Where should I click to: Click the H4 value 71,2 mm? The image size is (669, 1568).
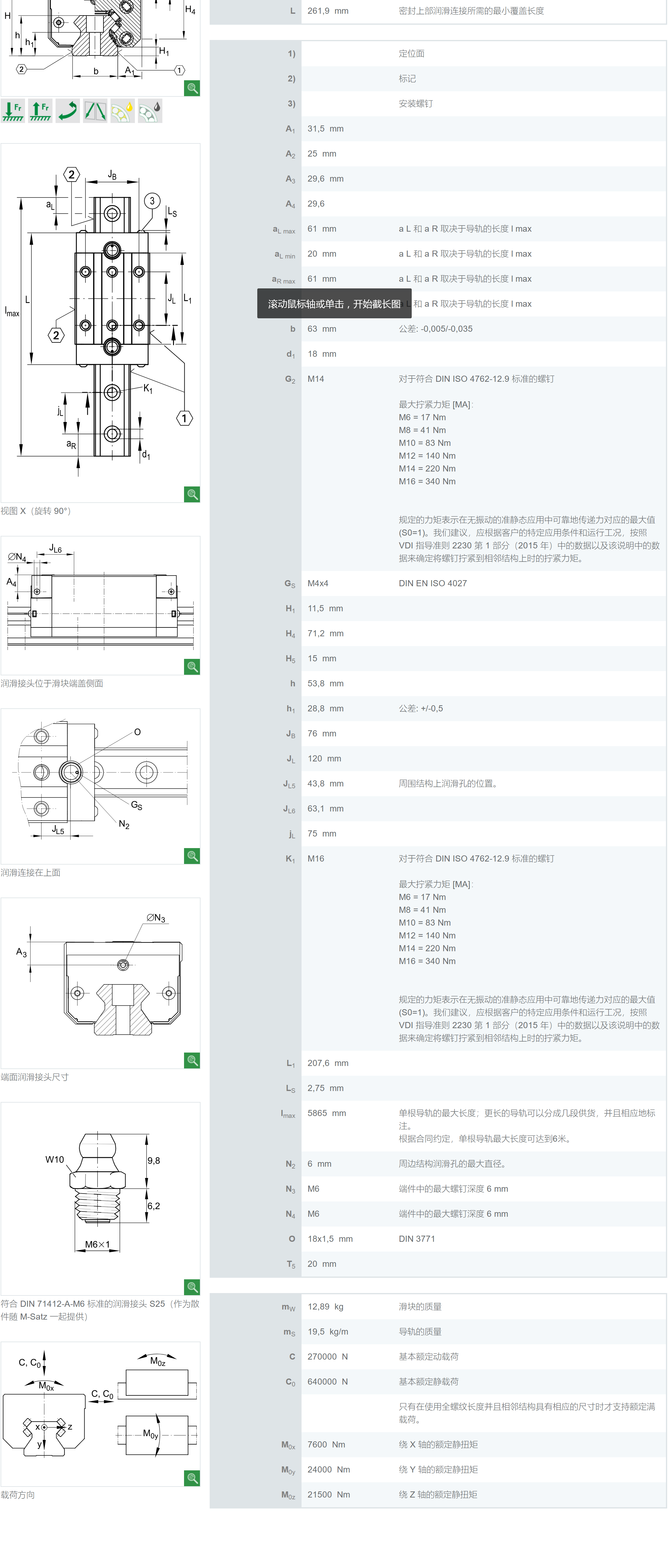(326, 634)
